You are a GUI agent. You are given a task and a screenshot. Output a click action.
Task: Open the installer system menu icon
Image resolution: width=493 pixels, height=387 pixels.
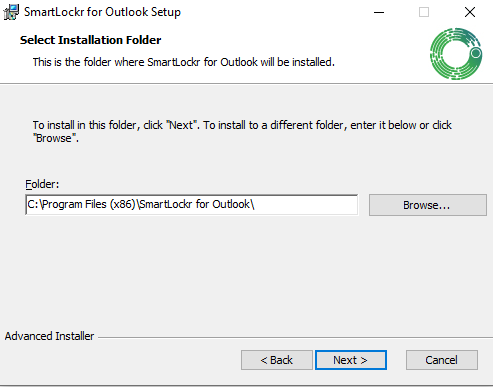(x=11, y=12)
